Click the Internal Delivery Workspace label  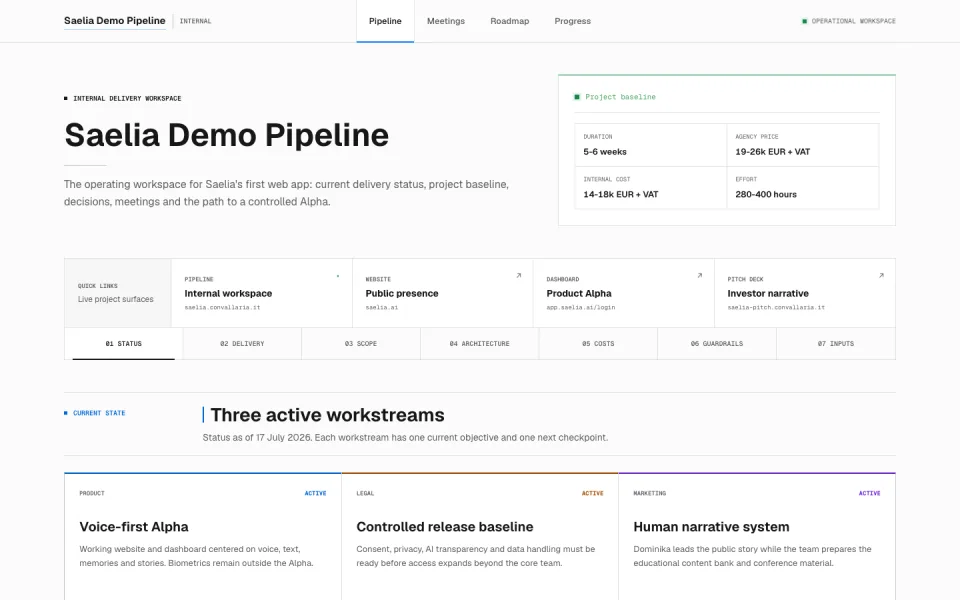coord(127,98)
